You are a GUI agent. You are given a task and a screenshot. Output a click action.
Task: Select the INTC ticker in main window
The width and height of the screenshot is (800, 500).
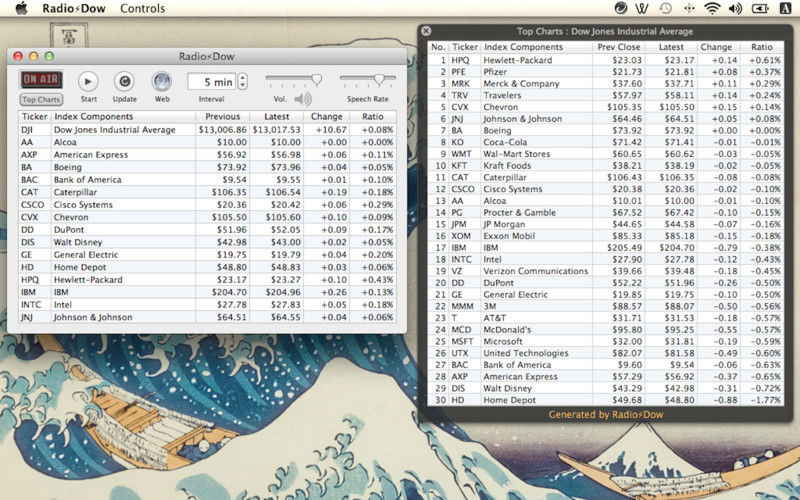tap(31, 305)
